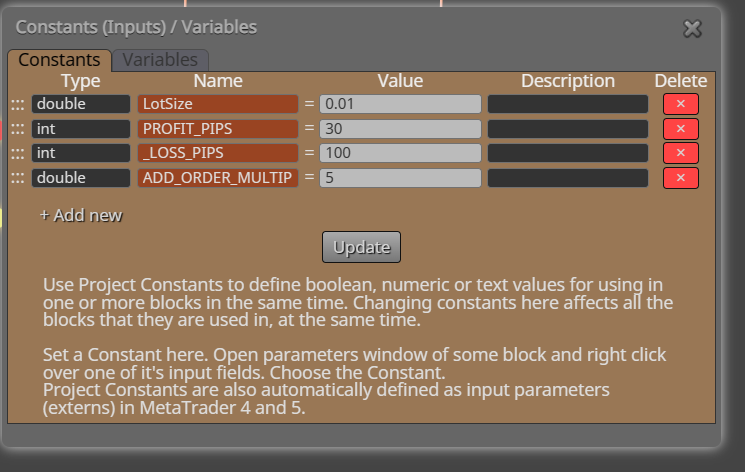Edit the ADD_ORDER_MULTIP name field
This screenshot has height=472, width=745.
[x=218, y=178]
